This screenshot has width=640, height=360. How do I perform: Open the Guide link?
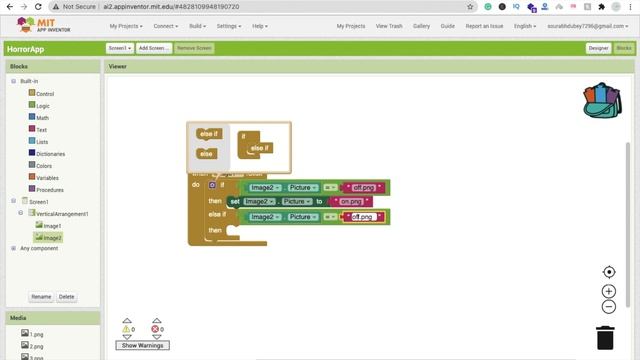(447, 26)
